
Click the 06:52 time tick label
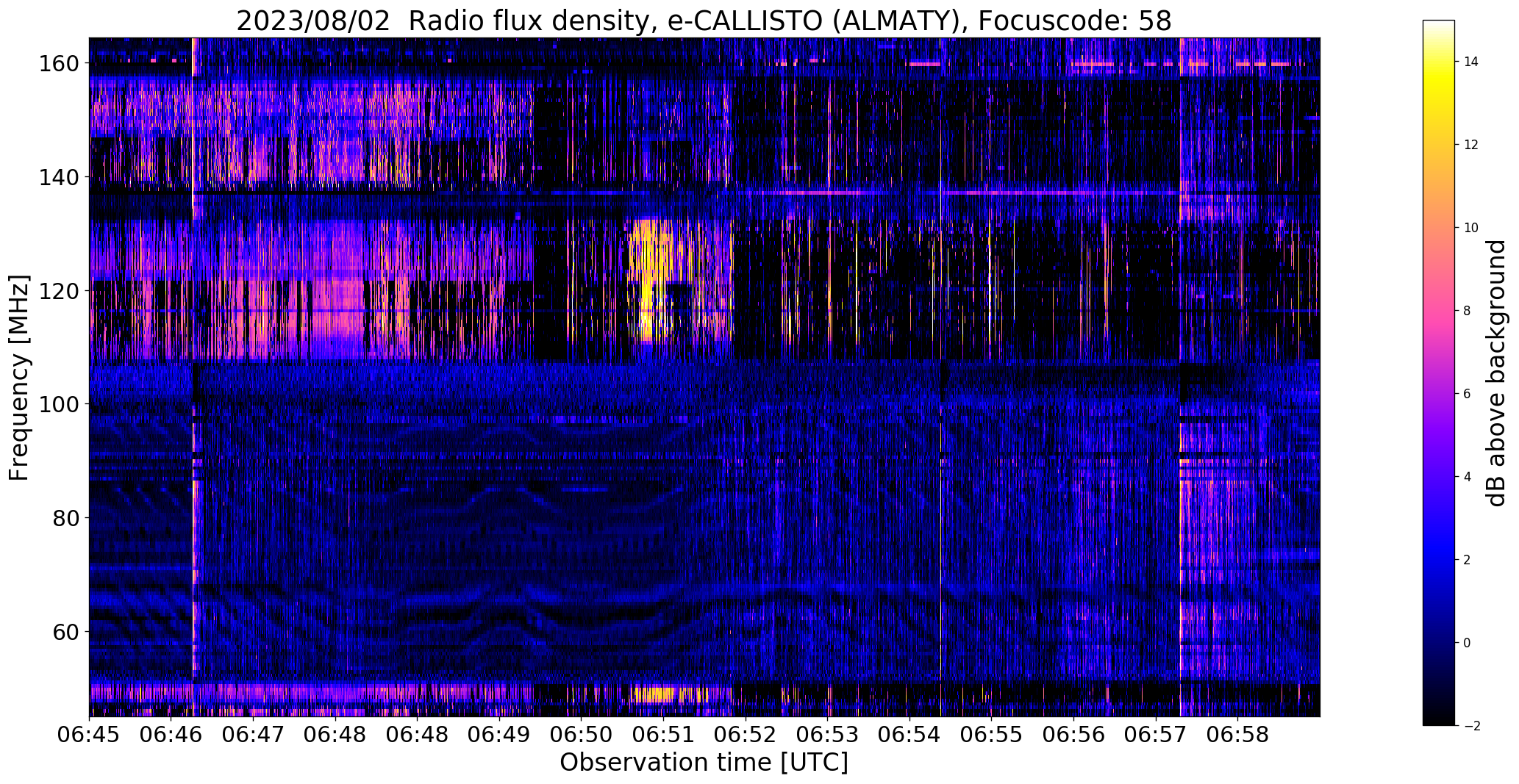(746, 735)
